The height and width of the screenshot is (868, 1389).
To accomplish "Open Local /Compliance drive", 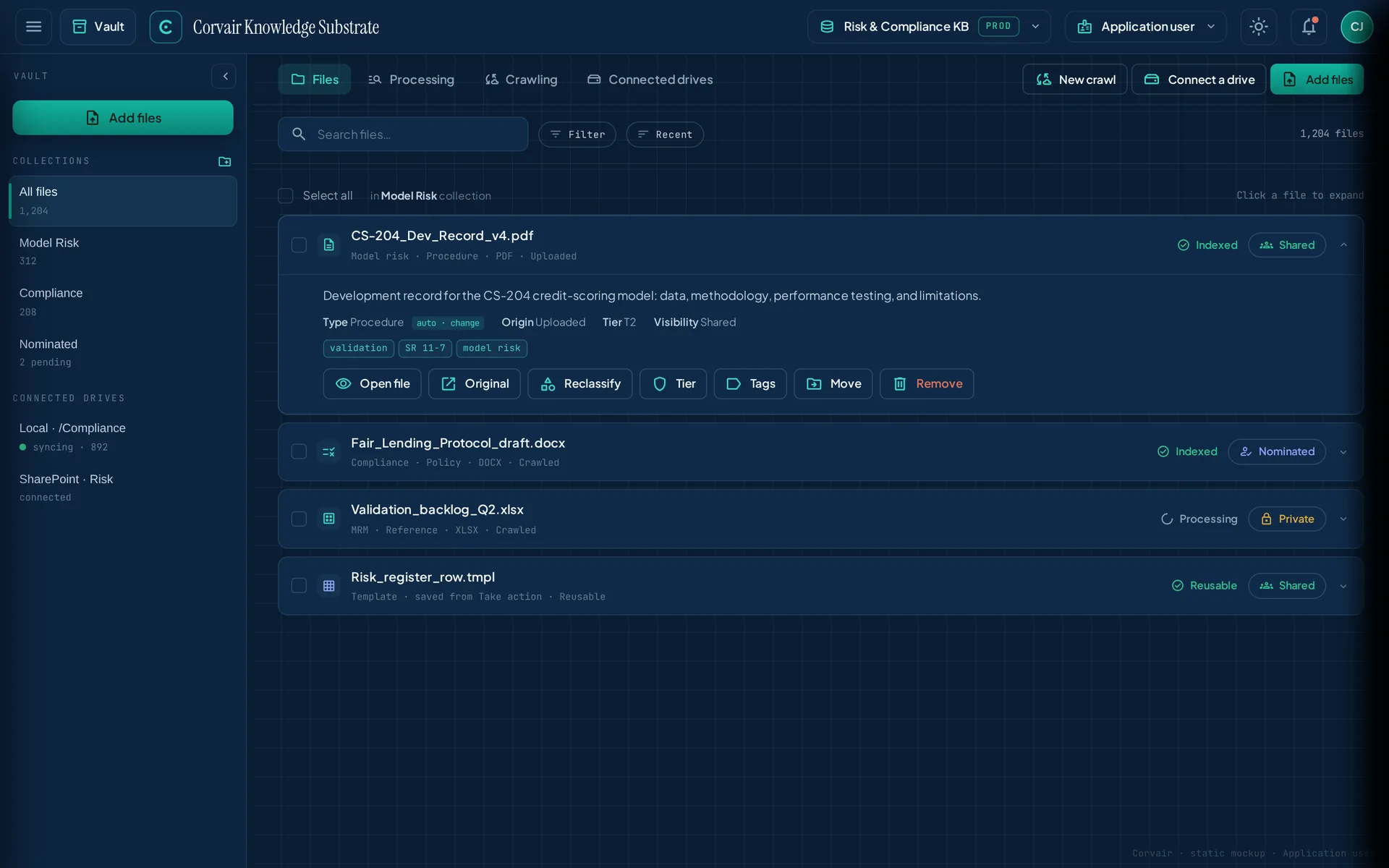I will point(123,437).
